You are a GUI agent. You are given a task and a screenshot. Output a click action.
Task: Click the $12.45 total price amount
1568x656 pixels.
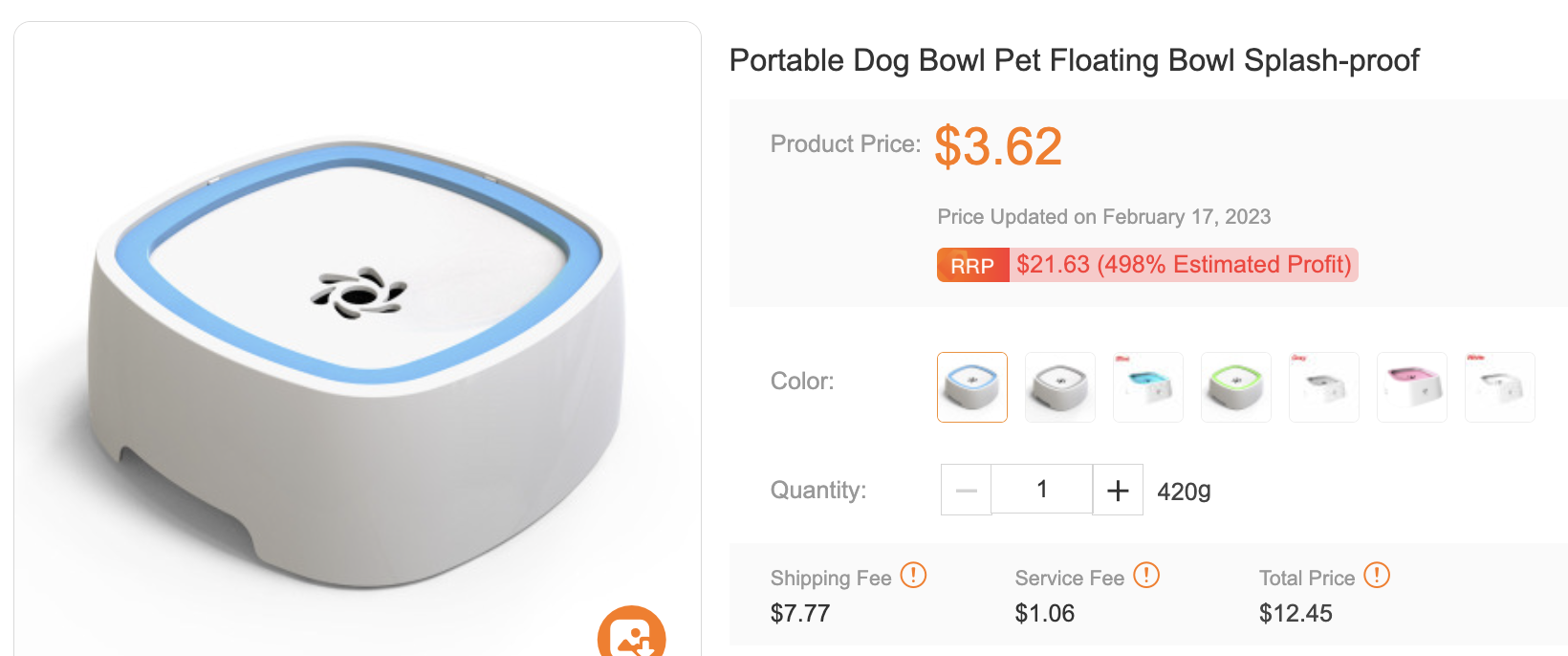coord(1296,614)
